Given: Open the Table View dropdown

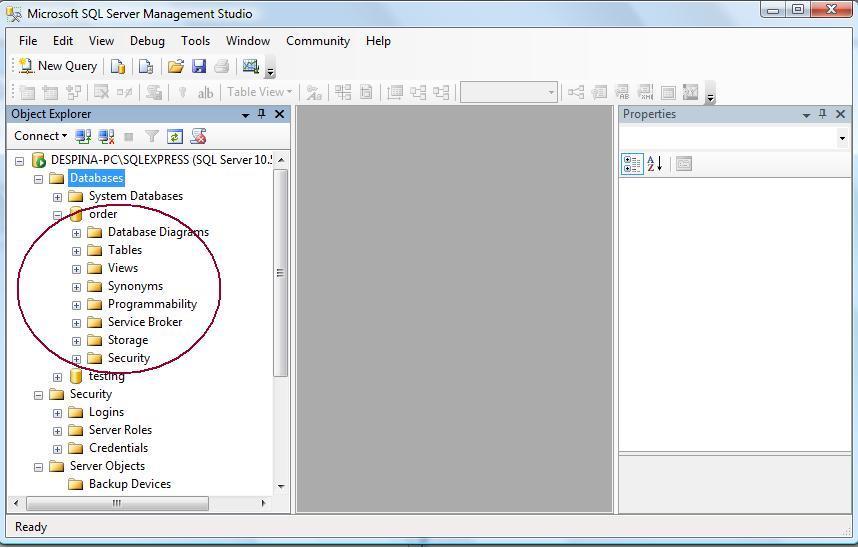Looking at the screenshot, I should click(259, 92).
